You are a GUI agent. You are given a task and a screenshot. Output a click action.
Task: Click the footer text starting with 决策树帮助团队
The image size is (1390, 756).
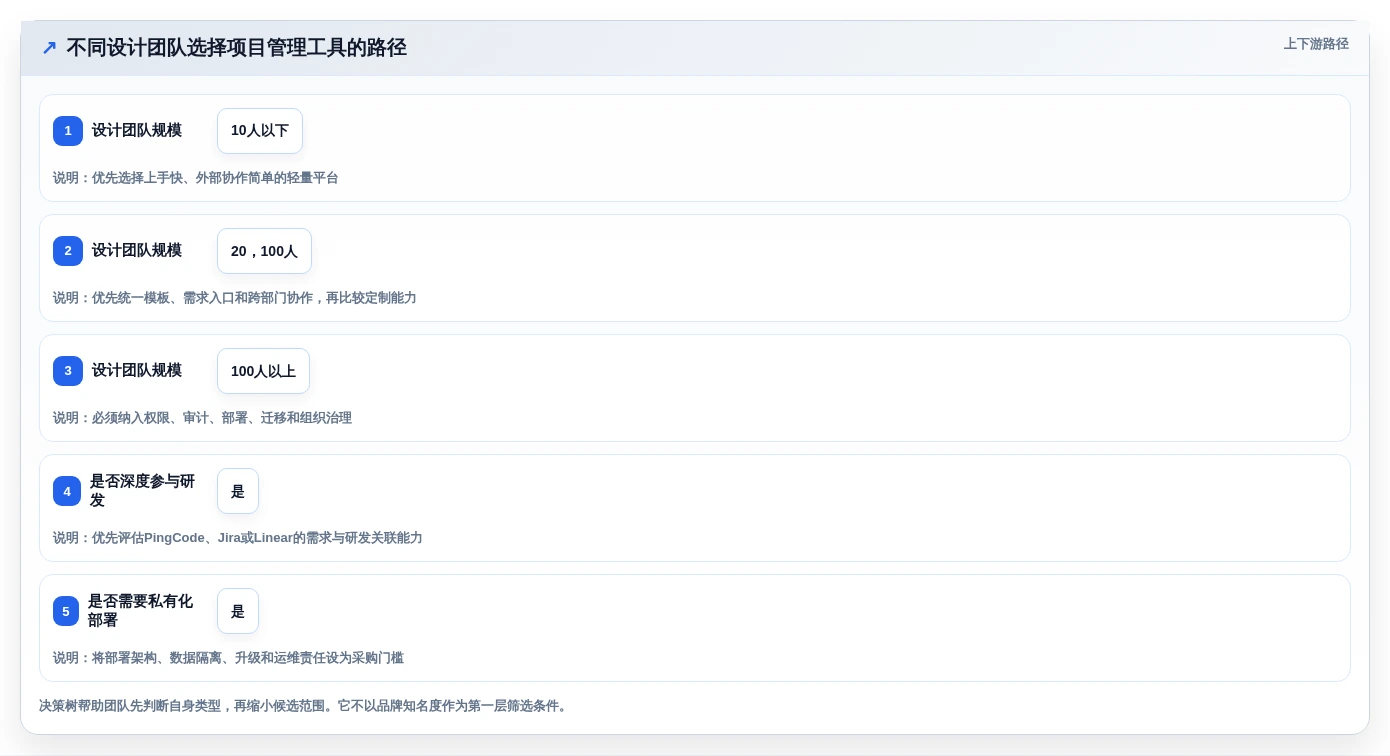coord(305,706)
